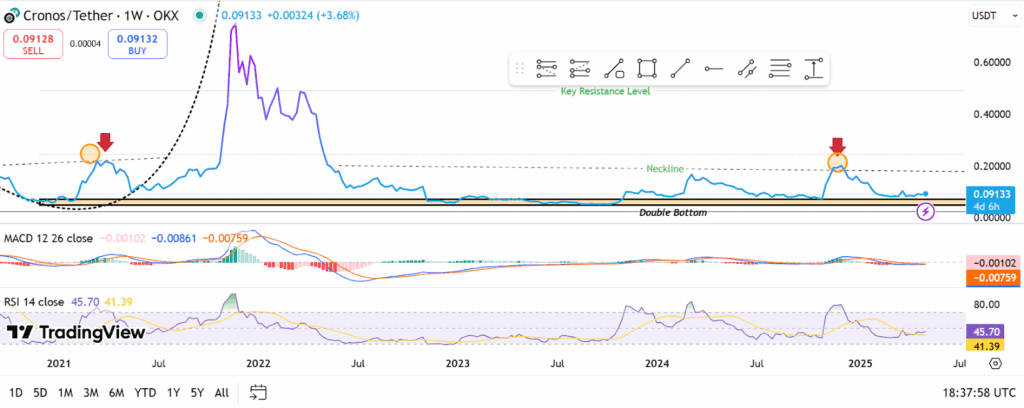This screenshot has width=1024, height=408.
Task: Click the pink MACD -0.00102 scale tag
Action: pos(991,264)
